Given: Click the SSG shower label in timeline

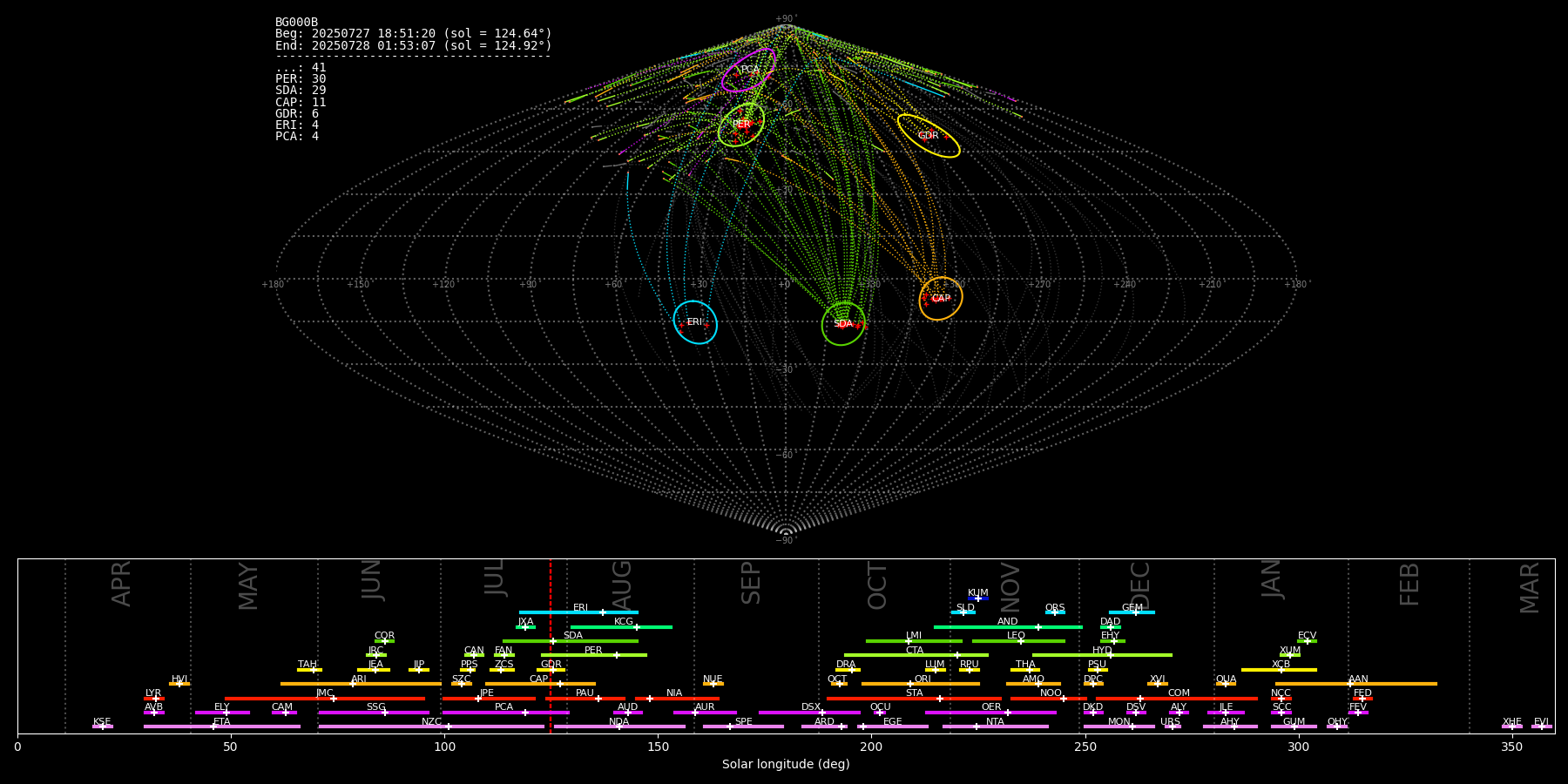Looking at the screenshot, I should 375,707.
